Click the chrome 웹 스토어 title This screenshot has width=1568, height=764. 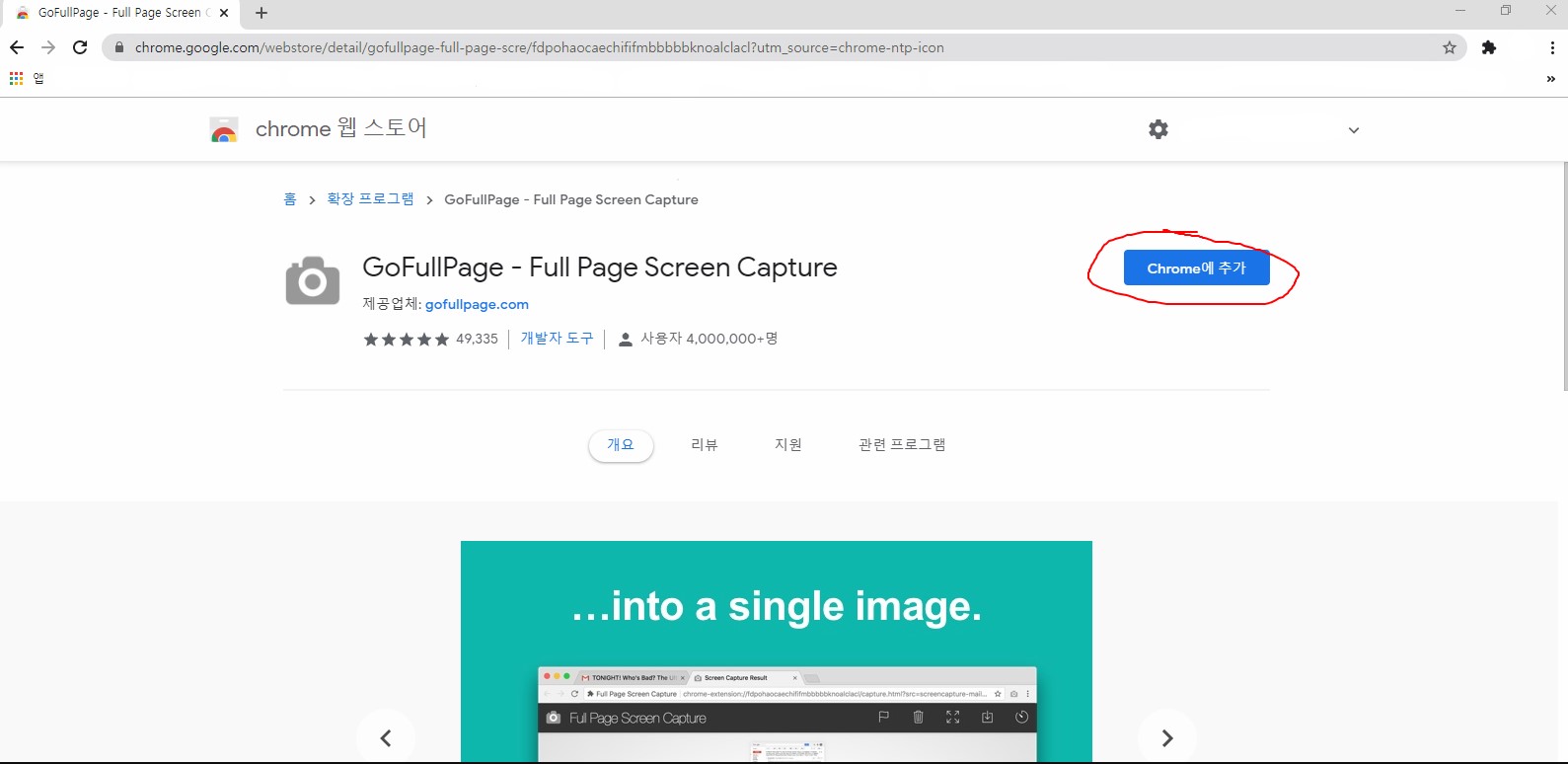[341, 128]
